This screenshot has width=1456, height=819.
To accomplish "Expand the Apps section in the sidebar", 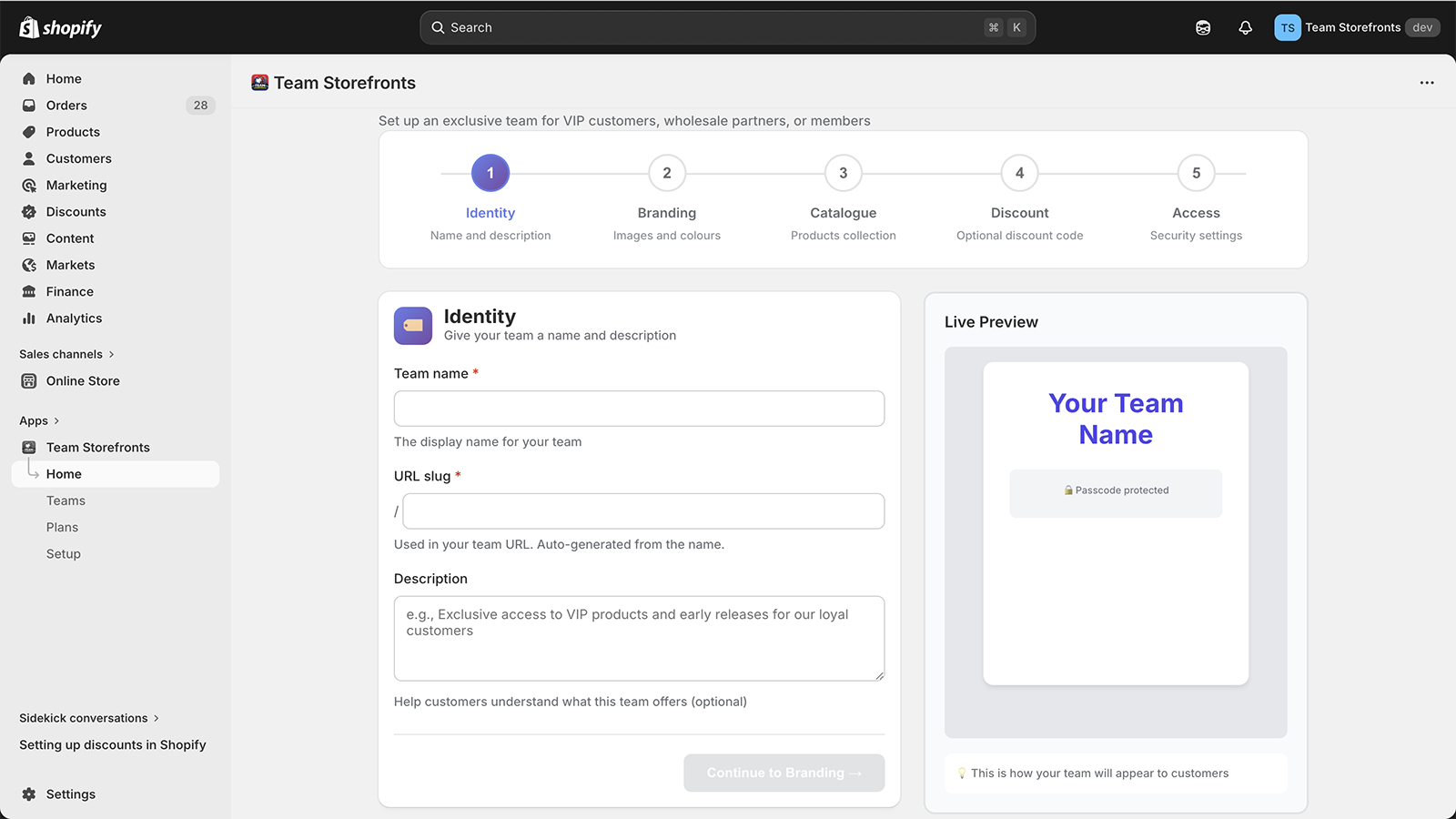I will tap(39, 420).
